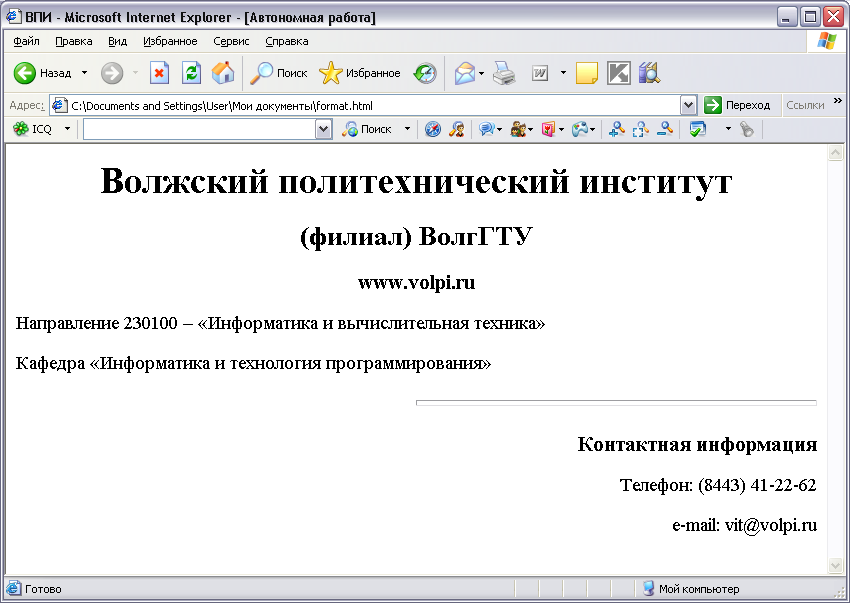Click the game controller icon in ICQ toolbar
This screenshot has width=850, height=603.
pos(580,129)
